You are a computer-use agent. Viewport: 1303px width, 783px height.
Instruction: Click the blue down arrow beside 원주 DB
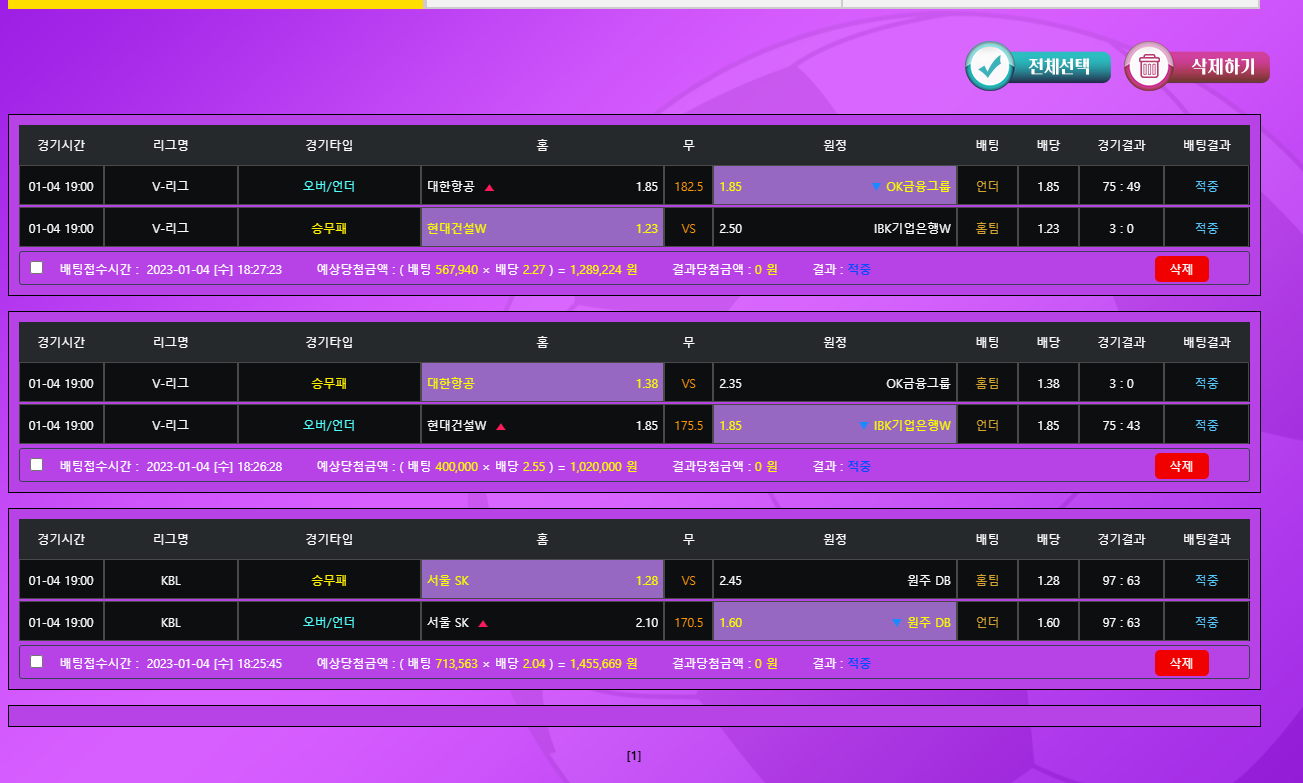coord(897,623)
